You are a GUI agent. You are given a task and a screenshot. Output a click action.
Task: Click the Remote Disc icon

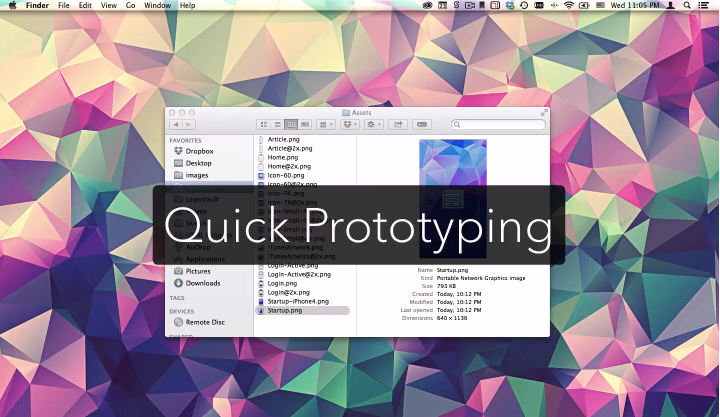[179, 322]
